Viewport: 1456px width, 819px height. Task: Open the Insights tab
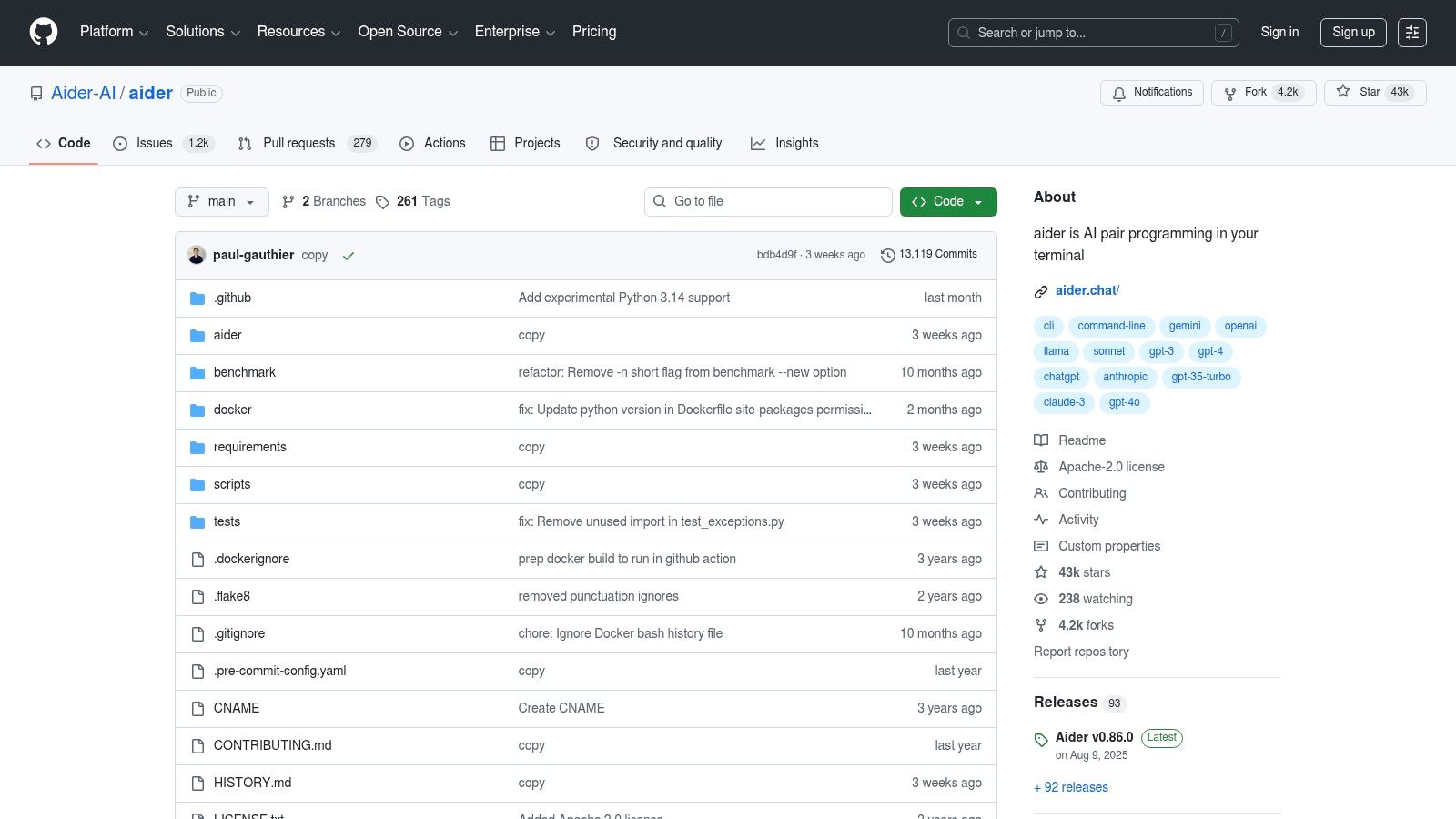coord(784,144)
